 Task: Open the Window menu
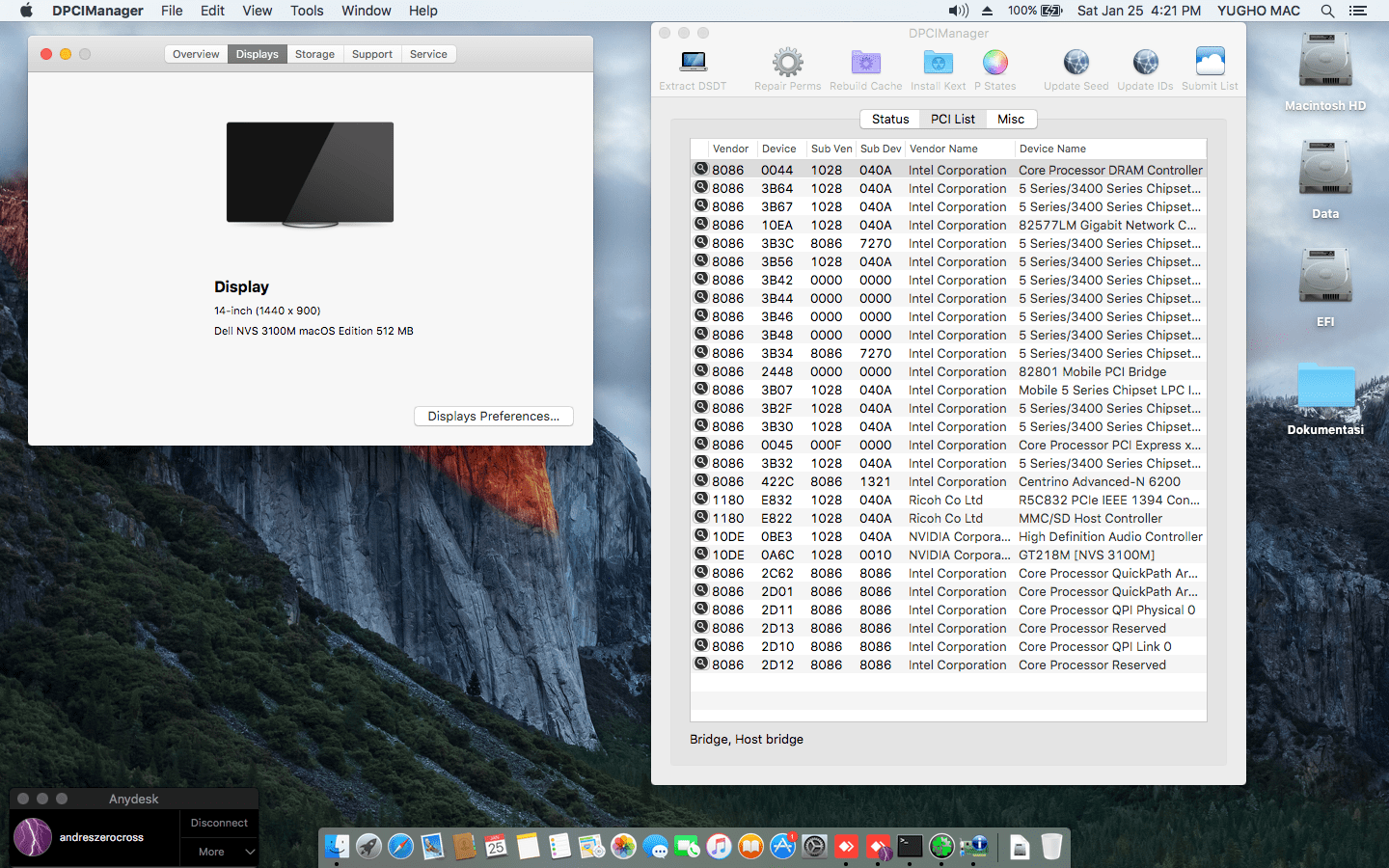[366, 11]
